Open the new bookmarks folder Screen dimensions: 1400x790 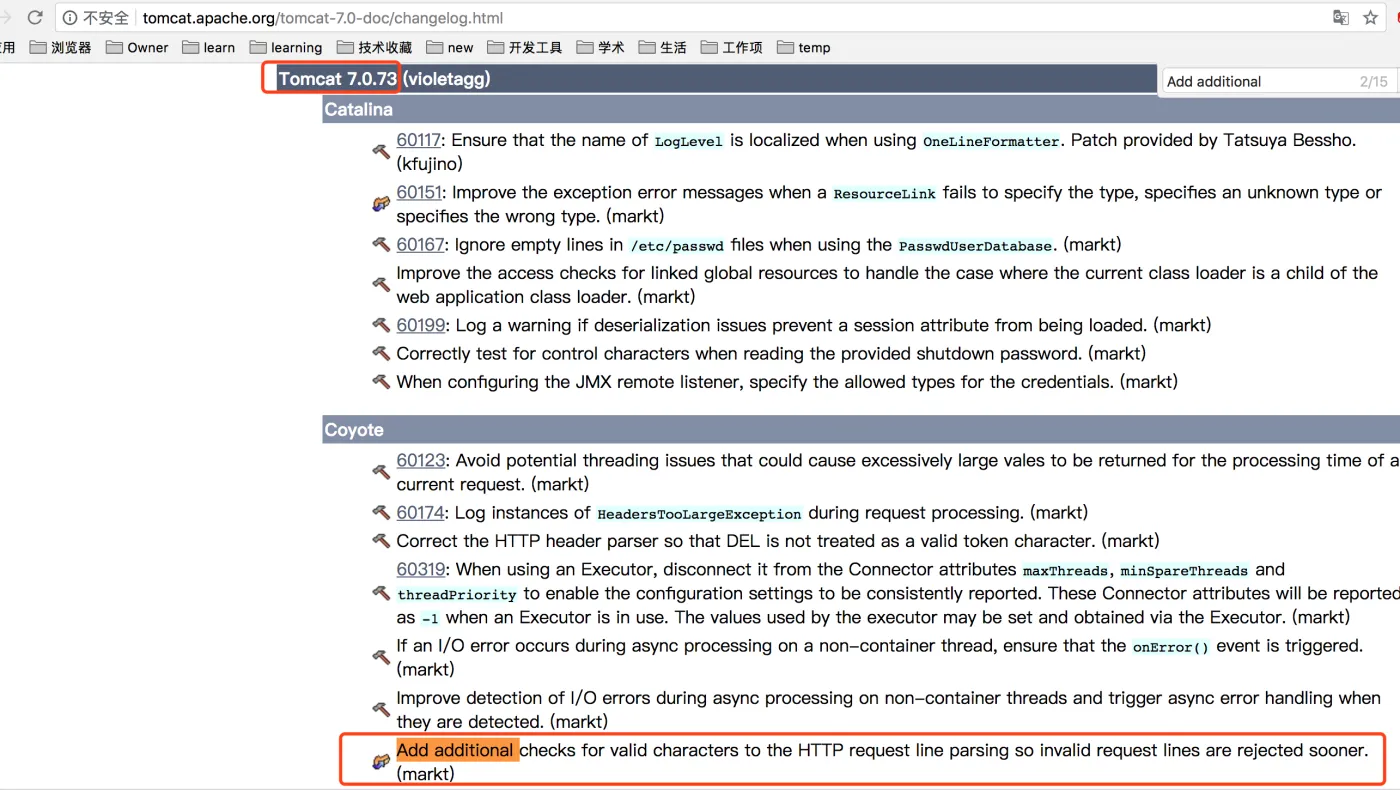[x=450, y=47]
